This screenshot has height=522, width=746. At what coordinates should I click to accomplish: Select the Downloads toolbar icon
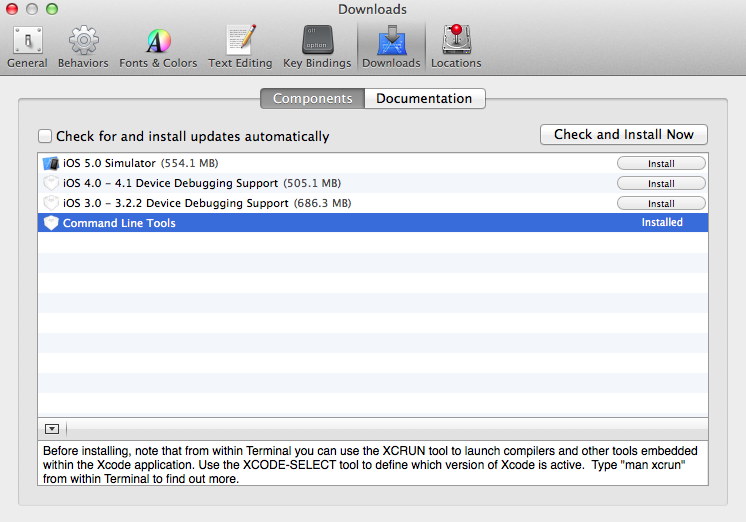click(391, 48)
